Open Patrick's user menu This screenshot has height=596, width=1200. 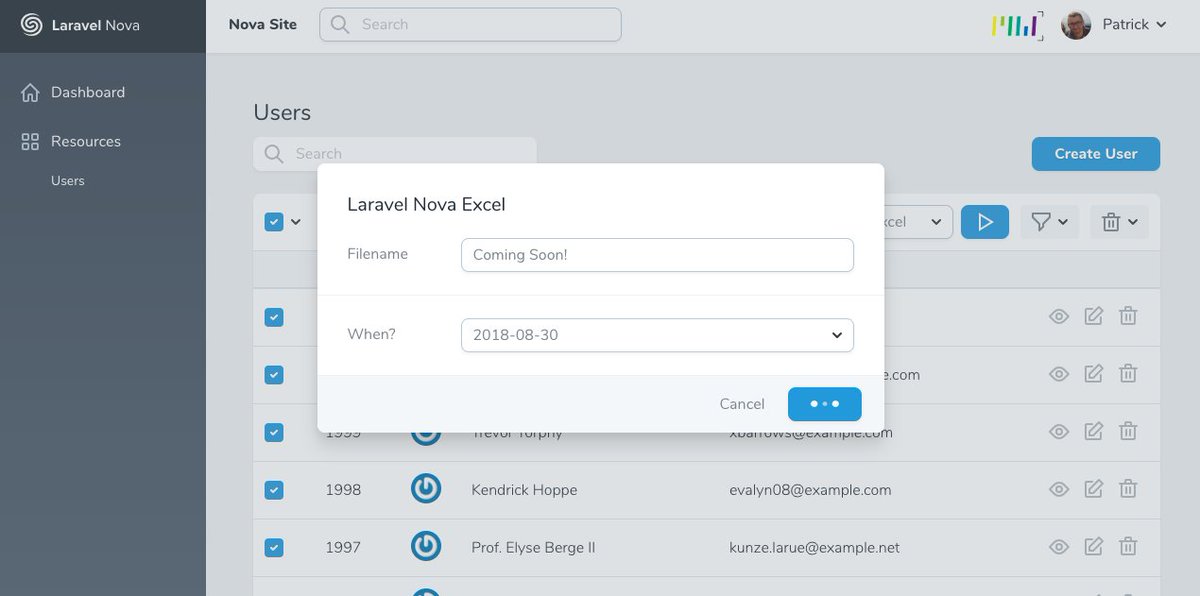click(x=1134, y=25)
